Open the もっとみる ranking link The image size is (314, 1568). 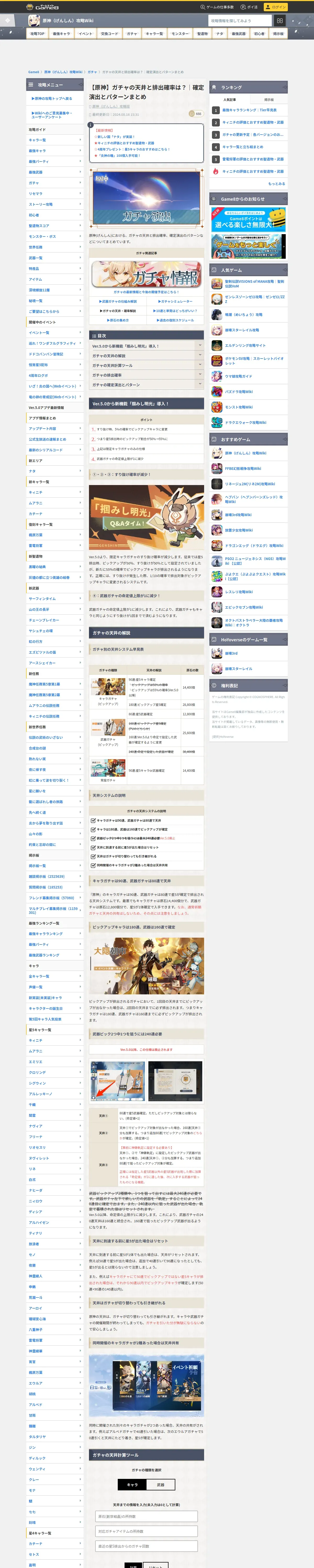pyautogui.click(x=277, y=184)
